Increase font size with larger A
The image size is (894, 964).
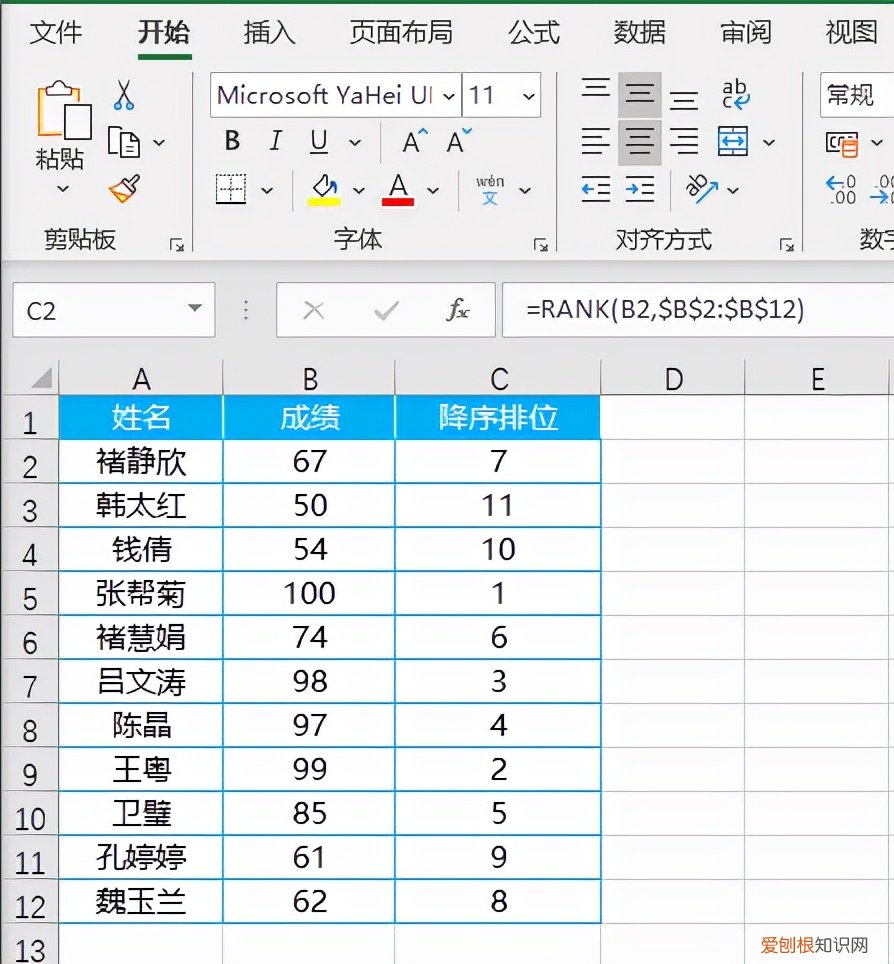pos(415,141)
